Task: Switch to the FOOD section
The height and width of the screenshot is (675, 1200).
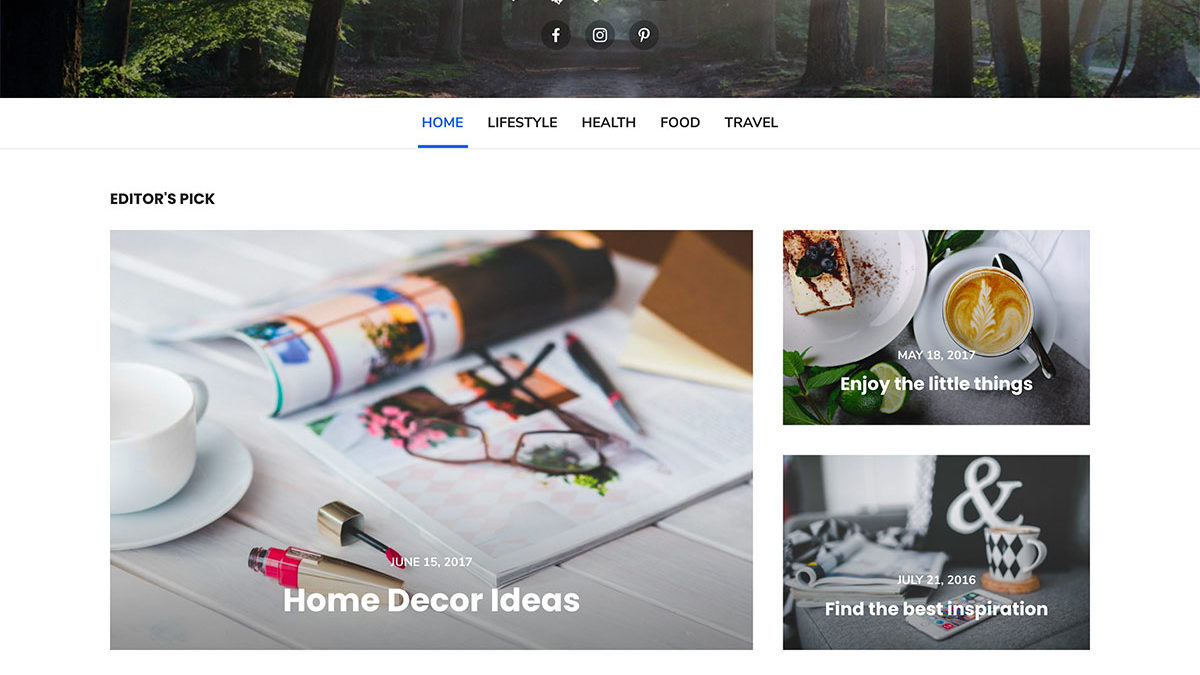Action: tap(680, 123)
